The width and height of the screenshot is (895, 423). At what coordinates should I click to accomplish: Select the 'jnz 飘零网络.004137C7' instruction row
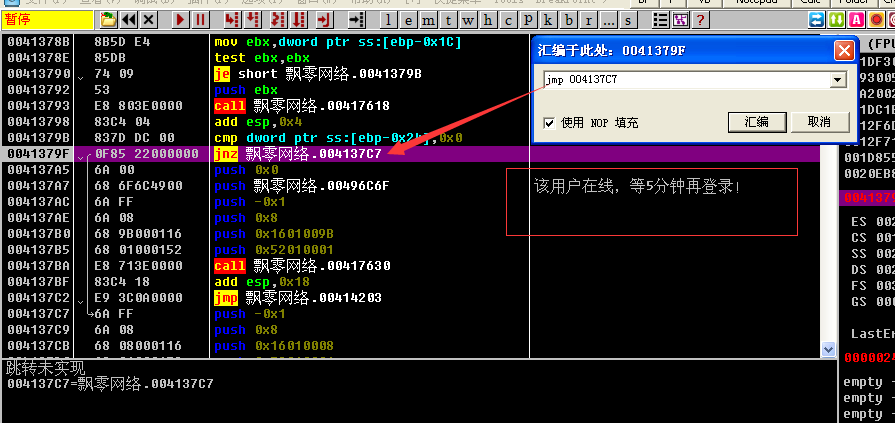[x=411, y=154]
